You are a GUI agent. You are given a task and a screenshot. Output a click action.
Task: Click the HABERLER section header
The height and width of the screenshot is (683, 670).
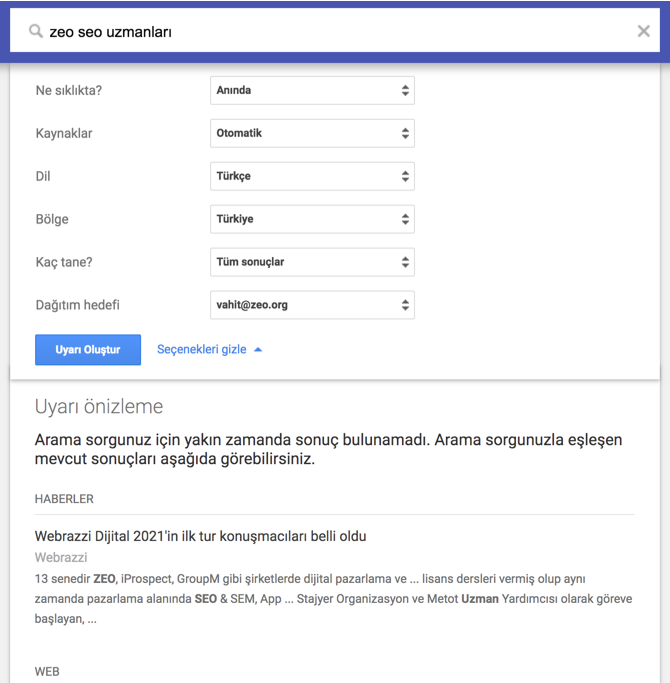[64, 499]
